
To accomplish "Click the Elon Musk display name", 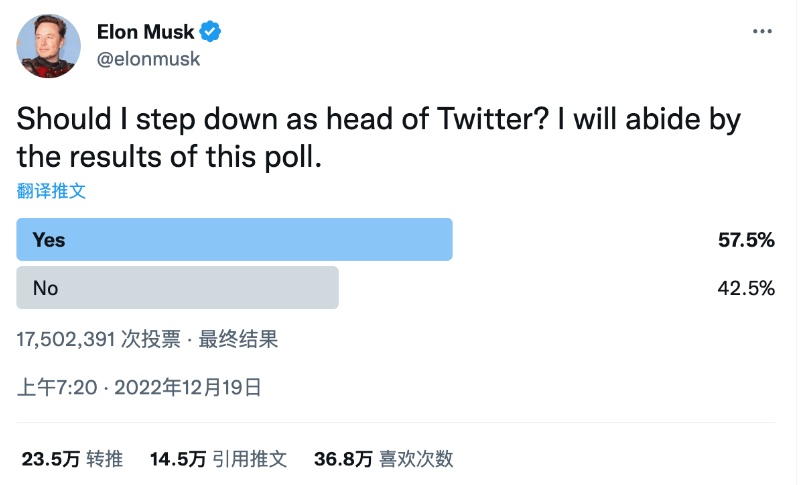I will click(x=145, y=32).
